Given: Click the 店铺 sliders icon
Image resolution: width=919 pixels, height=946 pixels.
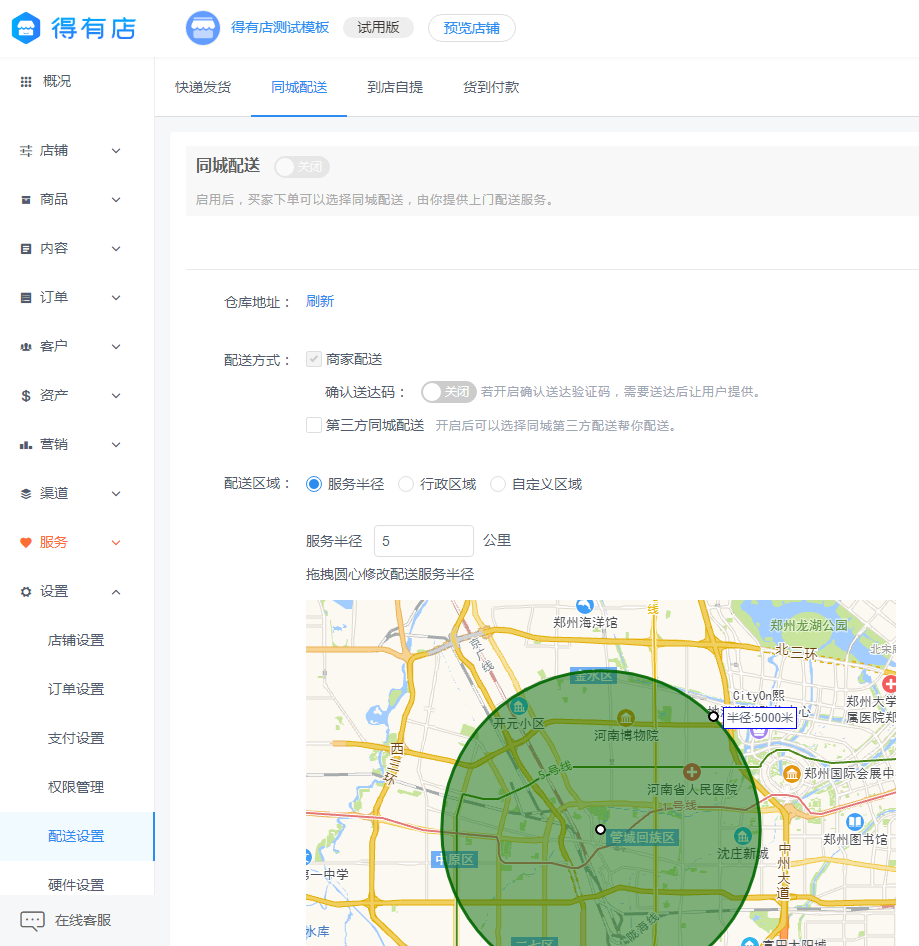Looking at the screenshot, I should pyautogui.click(x=26, y=151).
